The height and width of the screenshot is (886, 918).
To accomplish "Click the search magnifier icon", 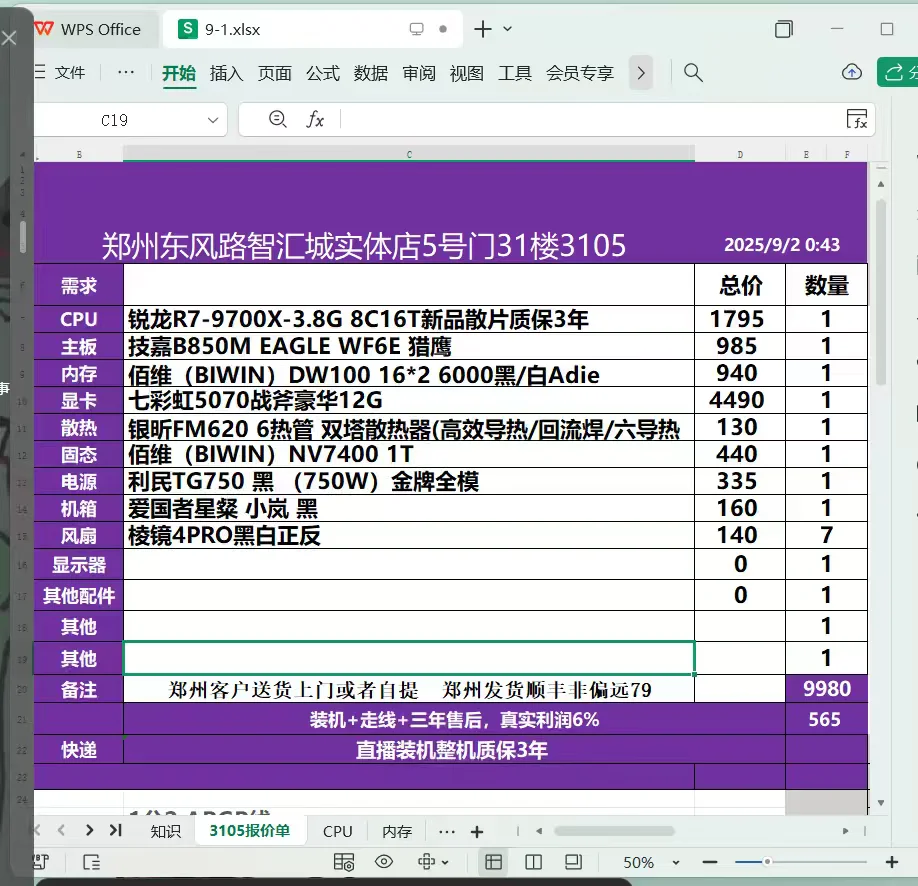I will (x=693, y=73).
